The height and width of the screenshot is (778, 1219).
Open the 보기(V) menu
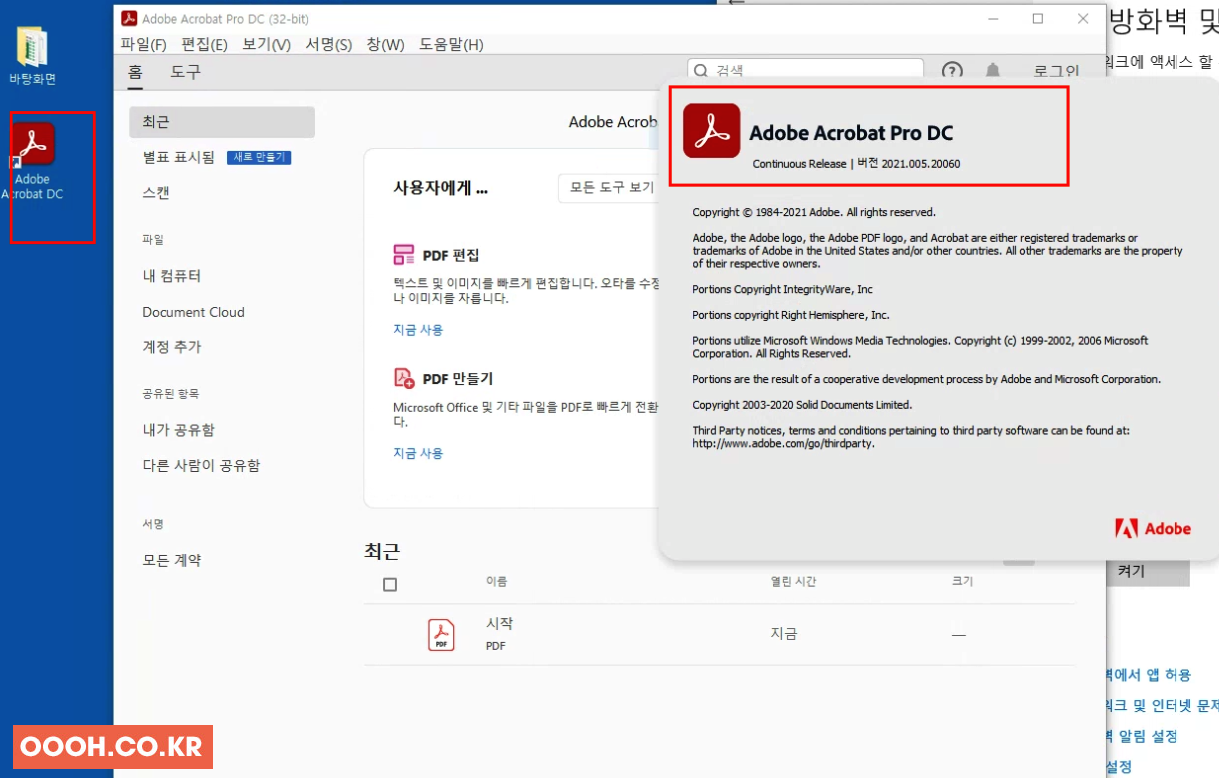(266, 44)
